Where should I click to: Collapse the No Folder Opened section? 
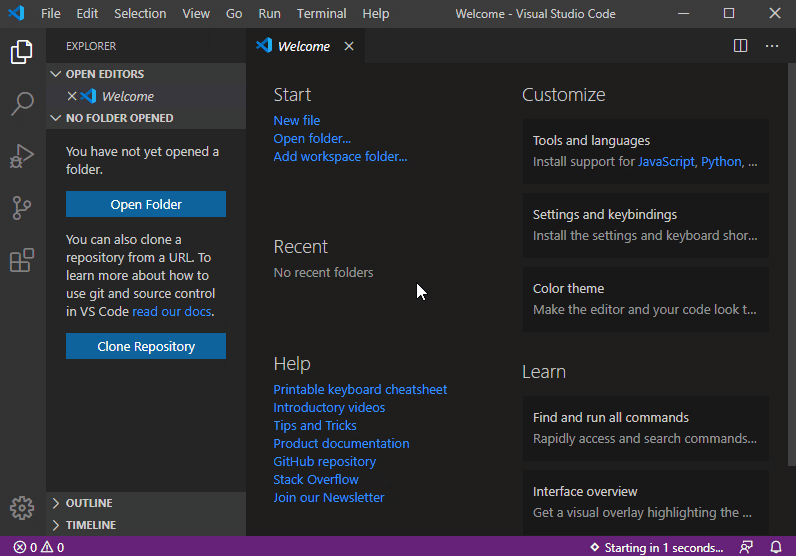tap(146, 118)
